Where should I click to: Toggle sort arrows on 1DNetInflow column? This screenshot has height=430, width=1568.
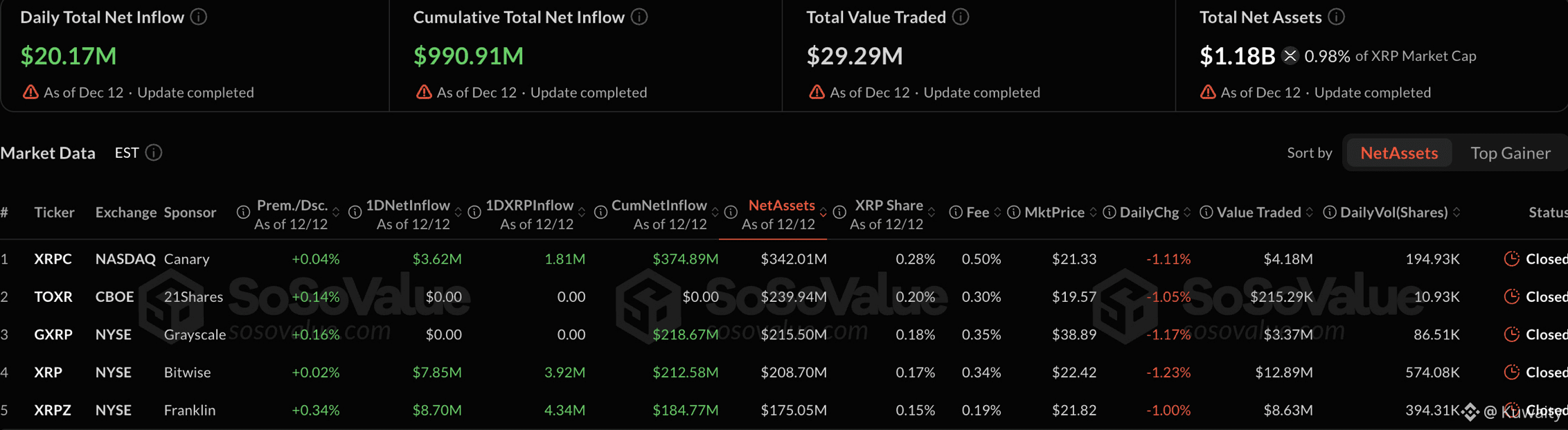pos(458,213)
